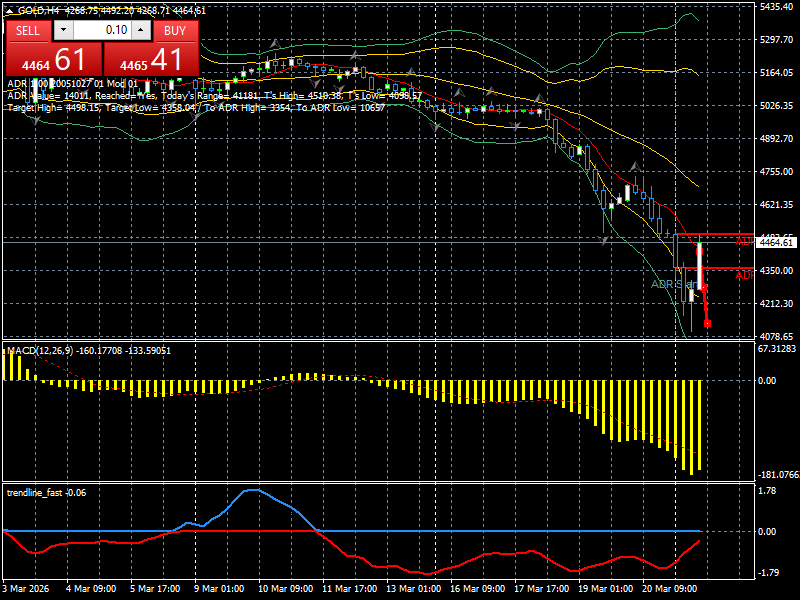Click the 4 Mar 09:00 time label
The width and height of the screenshot is (800, 600).
pyautogui.click(x=91, y=588)
